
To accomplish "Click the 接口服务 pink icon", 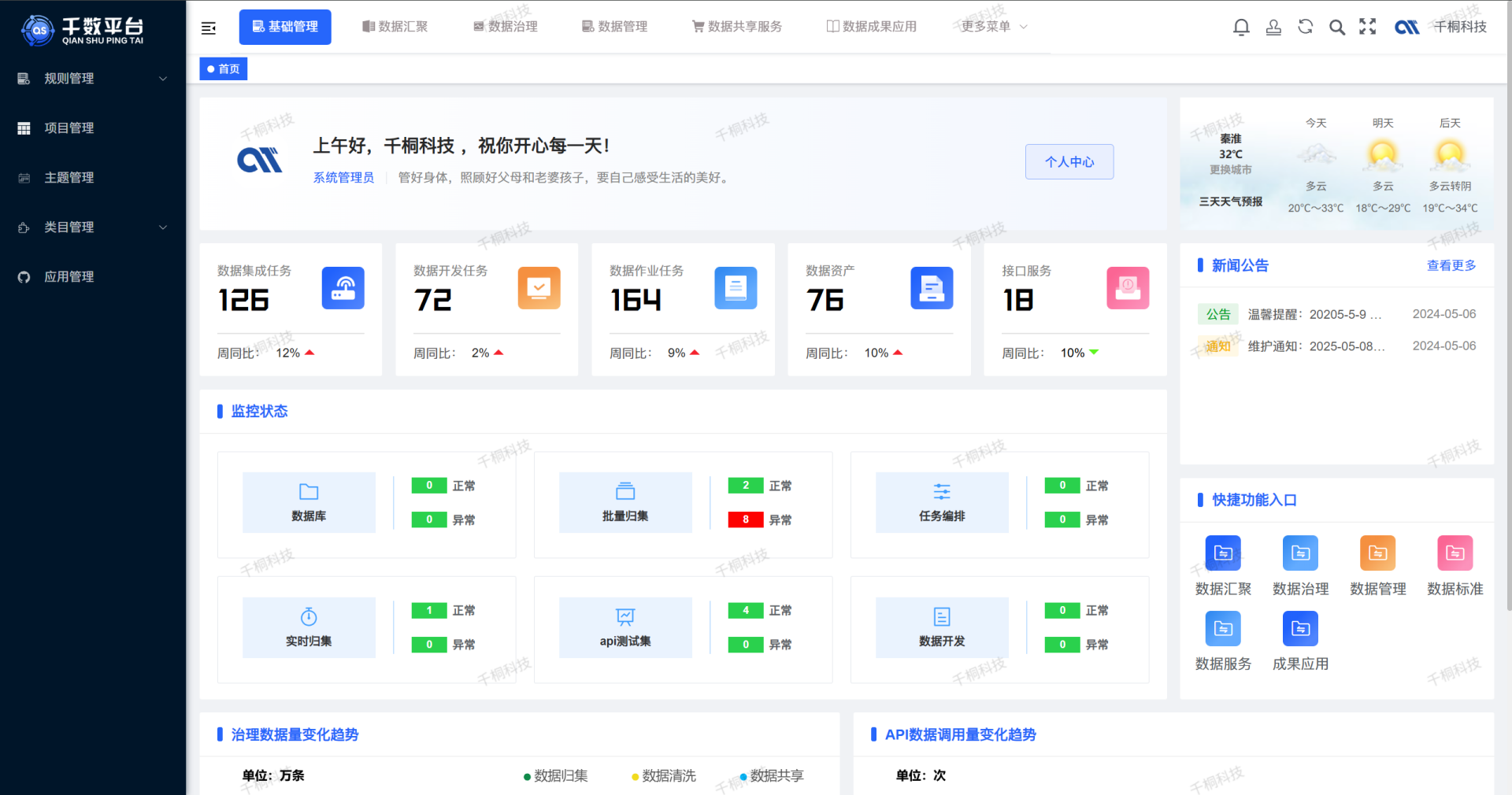I will [1128, 288].
